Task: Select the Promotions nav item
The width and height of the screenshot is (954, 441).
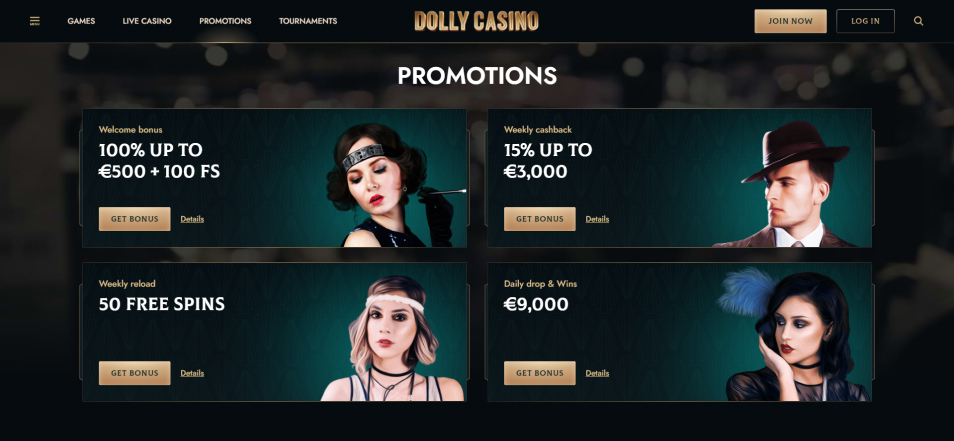Action: pos(225,21)
